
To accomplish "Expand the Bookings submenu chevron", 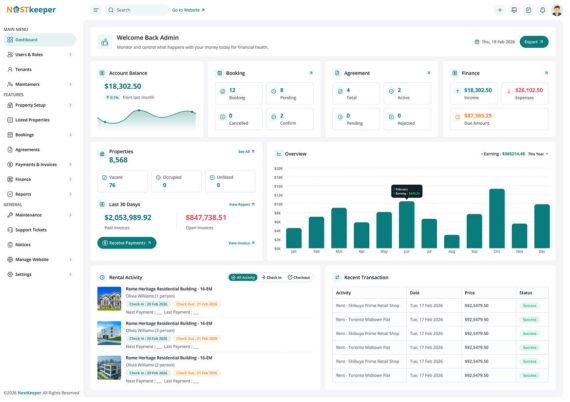I will [70, 135].
